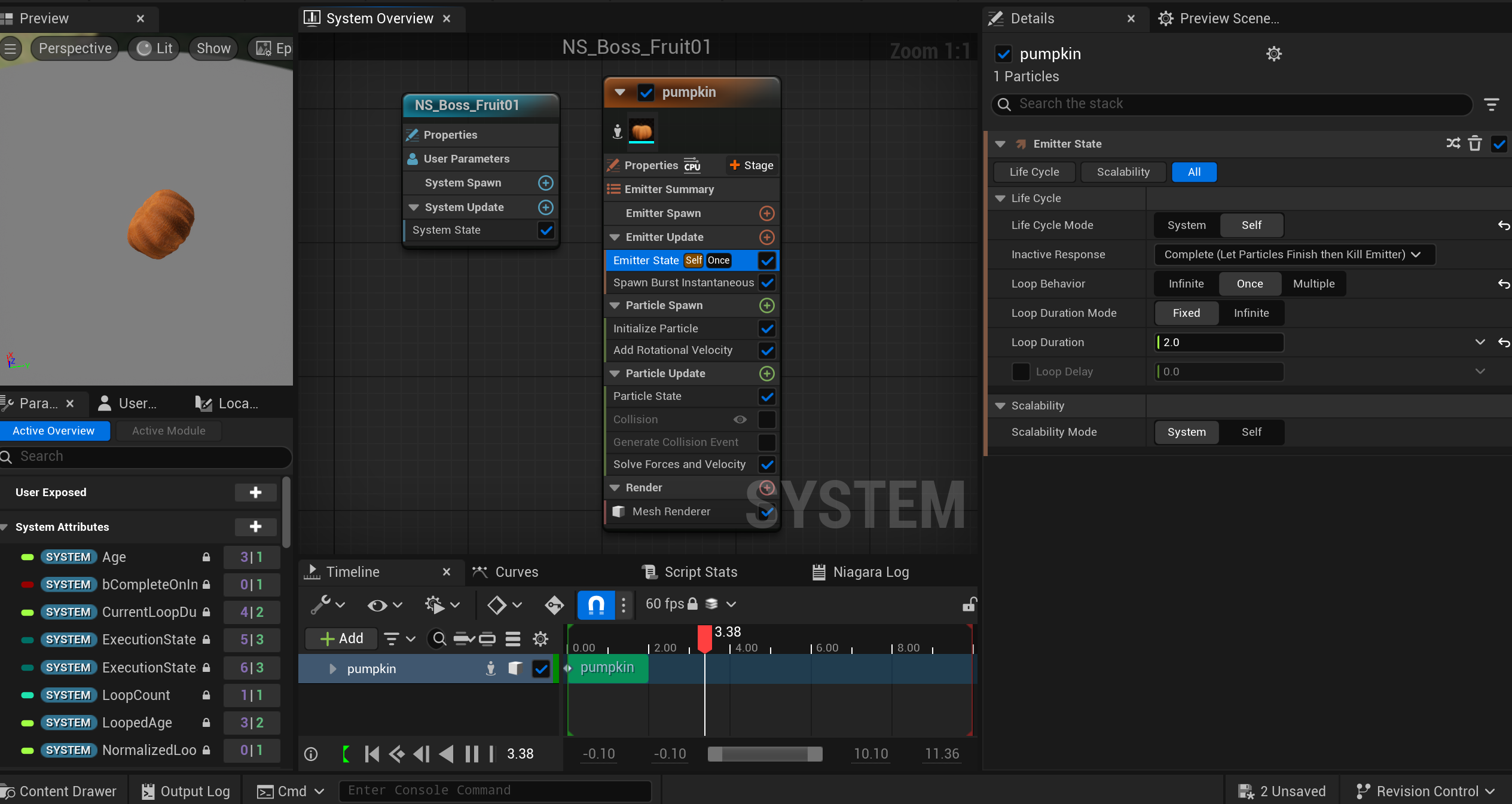This screenshot has height=804, width=1512.
Task: Expand the pumpkin track in timeline
Action: (332, 668)
